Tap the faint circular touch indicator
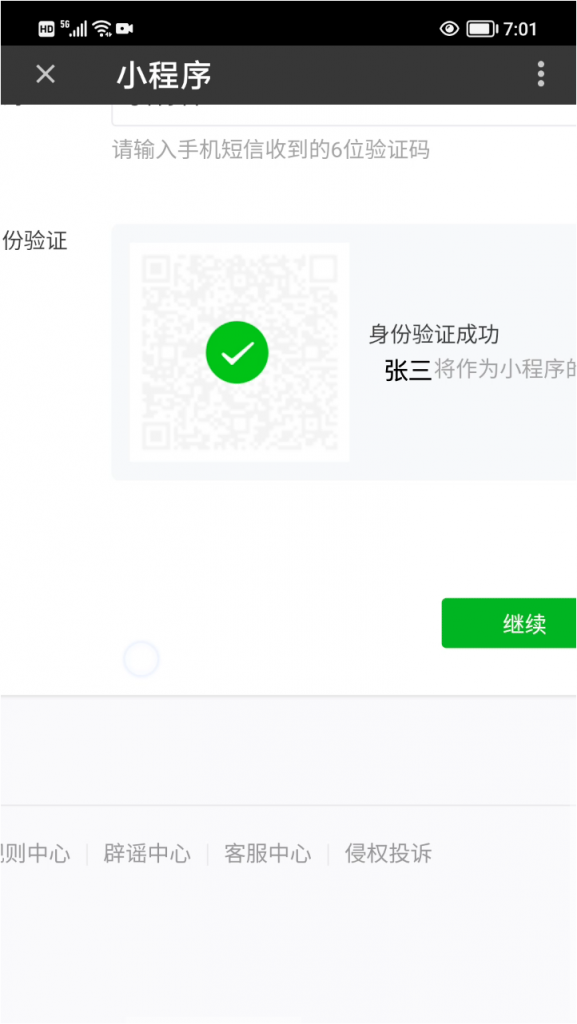This screenshot has height=1024, width=577. [141, 659]
